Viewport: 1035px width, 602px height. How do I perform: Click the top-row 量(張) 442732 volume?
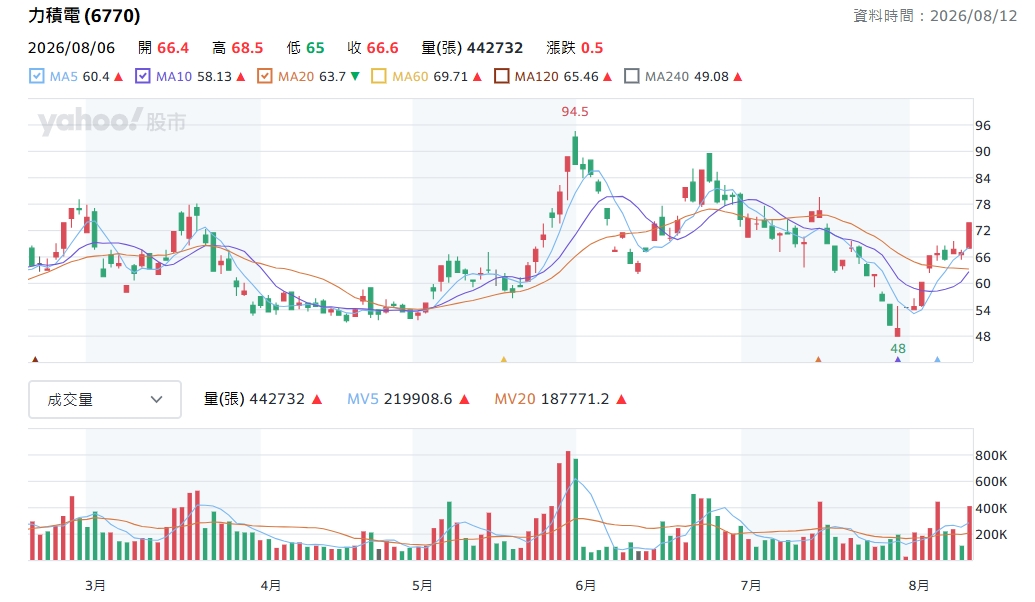(472, 48)
